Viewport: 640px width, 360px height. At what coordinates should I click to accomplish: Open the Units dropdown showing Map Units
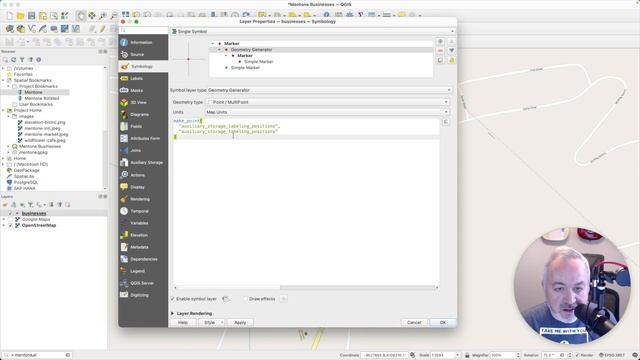tap(327, 112)
